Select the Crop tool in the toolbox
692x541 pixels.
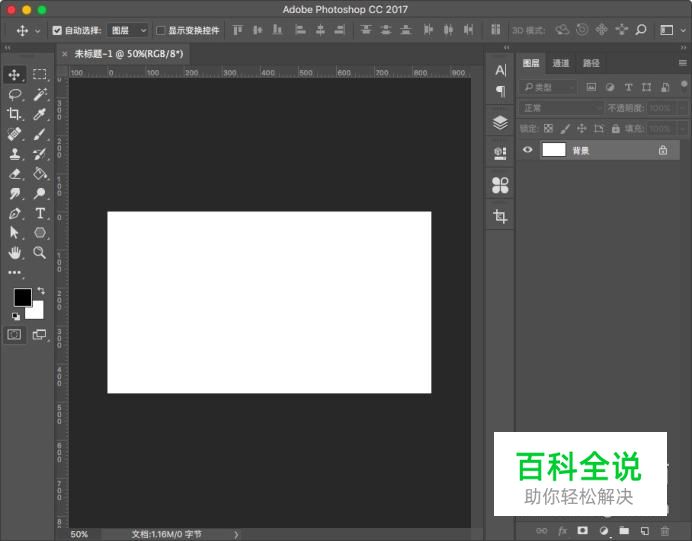pyautogui.click(x=15, y=114)
